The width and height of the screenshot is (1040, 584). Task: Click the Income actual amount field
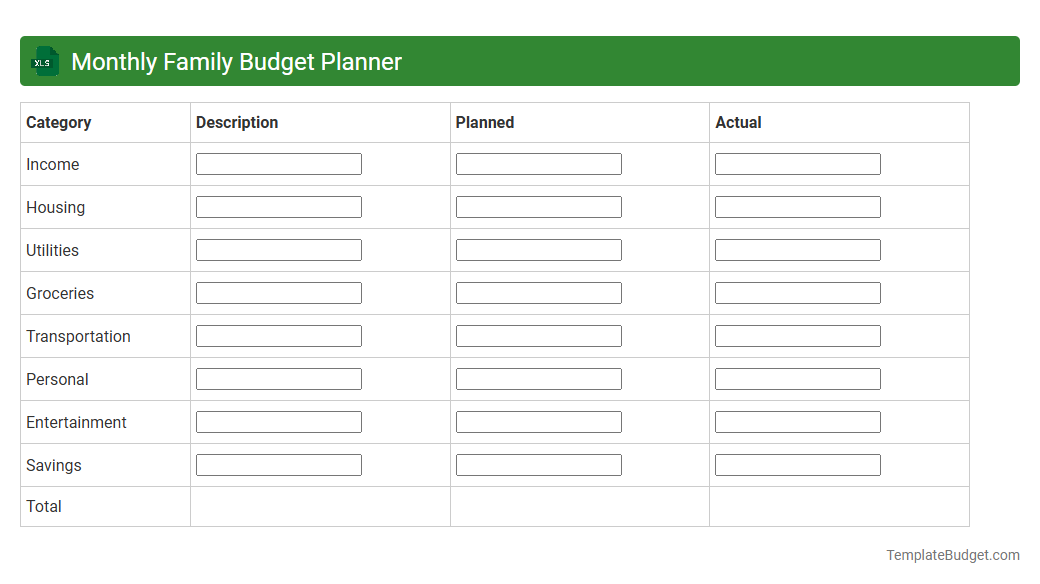[797, 163]
